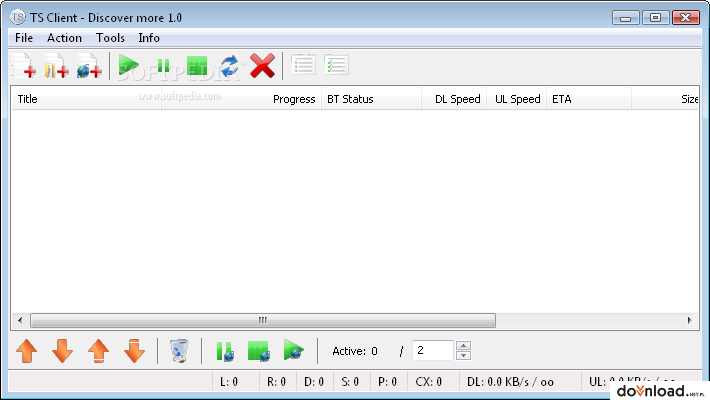Image resolution: width=710 pixels, height=400 pixels.
Task: Move the torrent to queue bottom
Action: (x=134, y=351)
